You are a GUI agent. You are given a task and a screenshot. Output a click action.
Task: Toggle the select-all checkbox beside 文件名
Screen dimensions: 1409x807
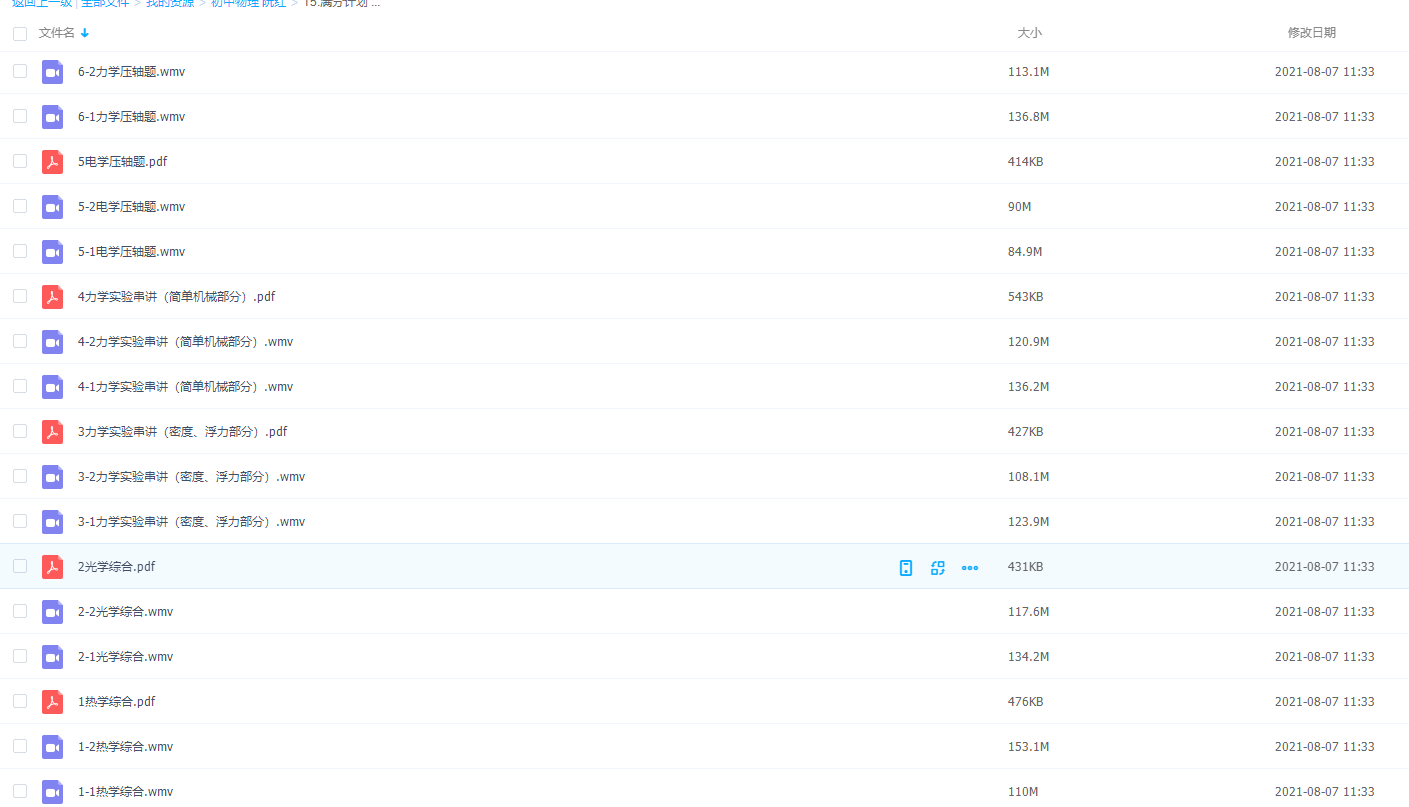20,34
